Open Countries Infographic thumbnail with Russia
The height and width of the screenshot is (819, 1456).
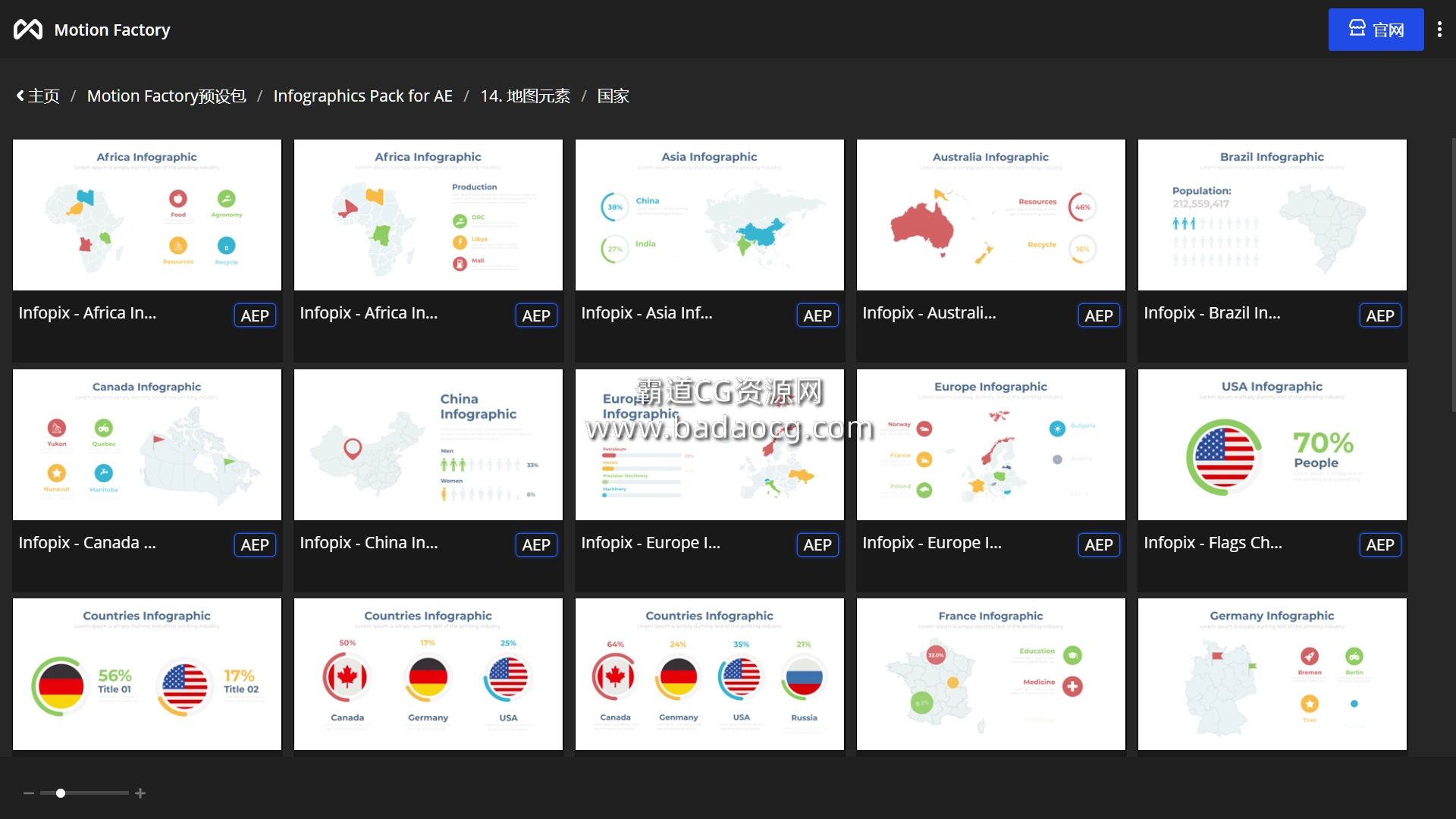[x=710, y=674]
